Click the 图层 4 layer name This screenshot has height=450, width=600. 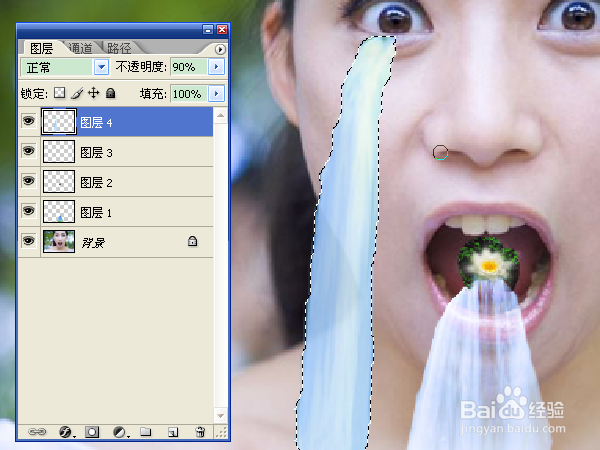(x=96, y=123)
